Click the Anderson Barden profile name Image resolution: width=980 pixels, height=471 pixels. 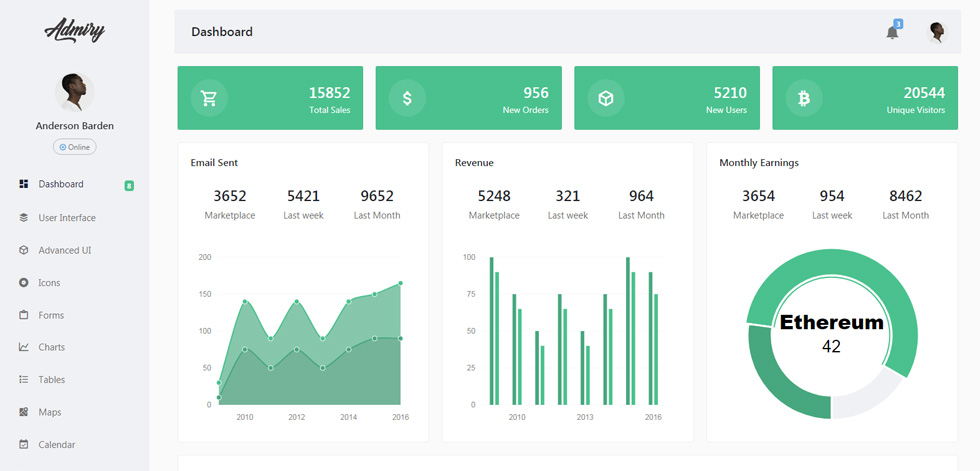pyautogui.click(x=74, y=126)
